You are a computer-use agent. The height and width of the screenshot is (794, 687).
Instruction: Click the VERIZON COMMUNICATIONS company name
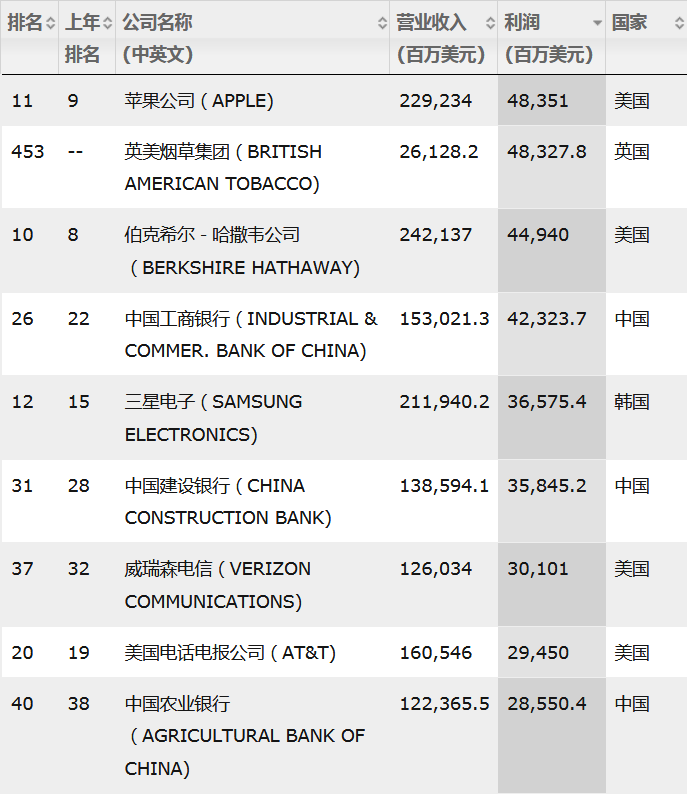click(x=218, y=585)
